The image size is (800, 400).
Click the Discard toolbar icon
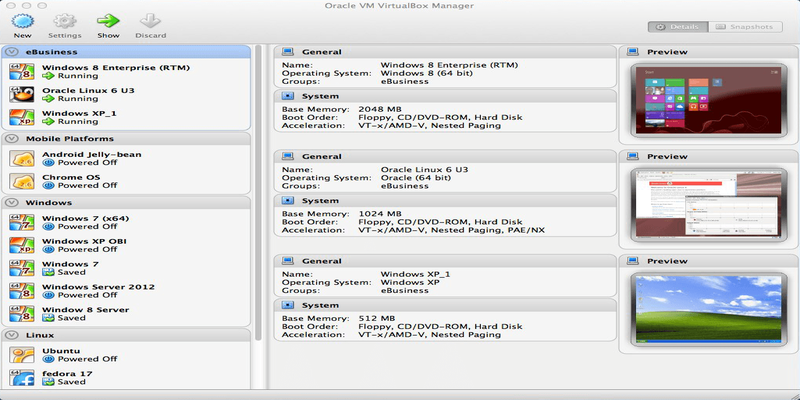click(x=150, y=20)
